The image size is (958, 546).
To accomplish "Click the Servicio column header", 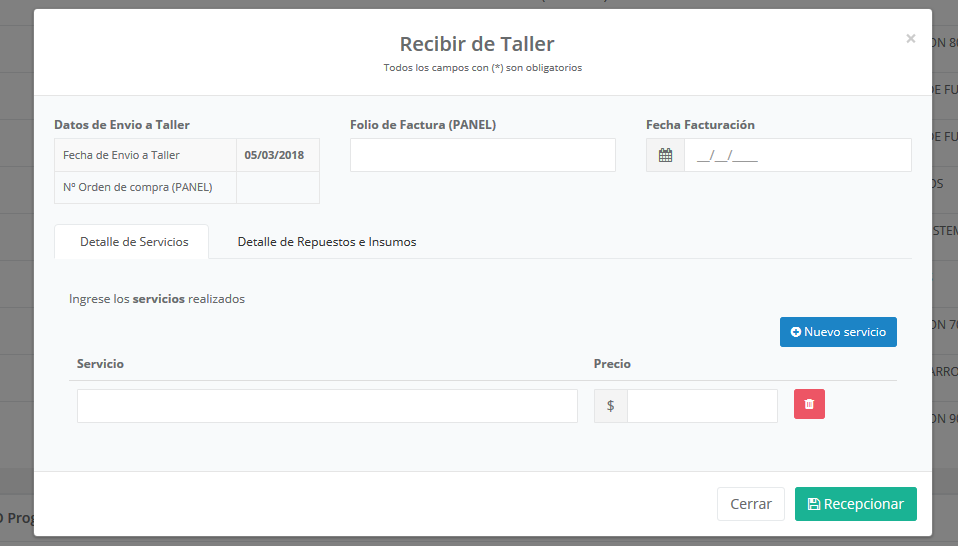I will coord(100,364).
